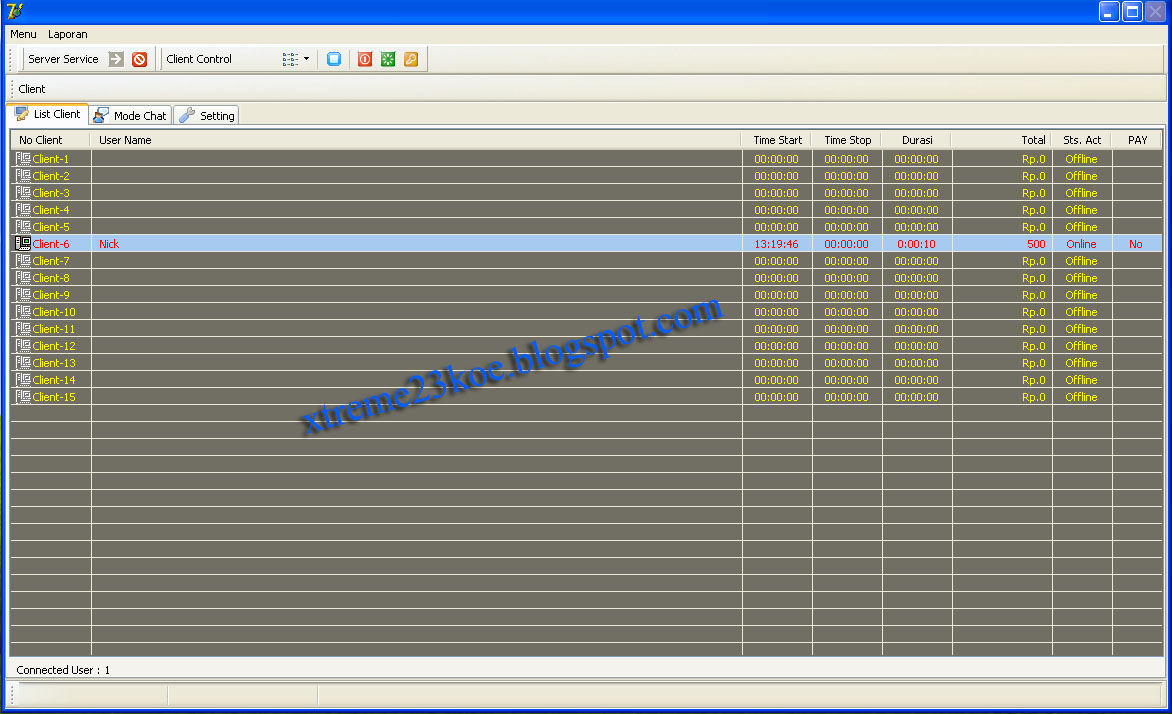Switch to the Mode Chat tab
Screen dimensions: 1172x714
129,114
